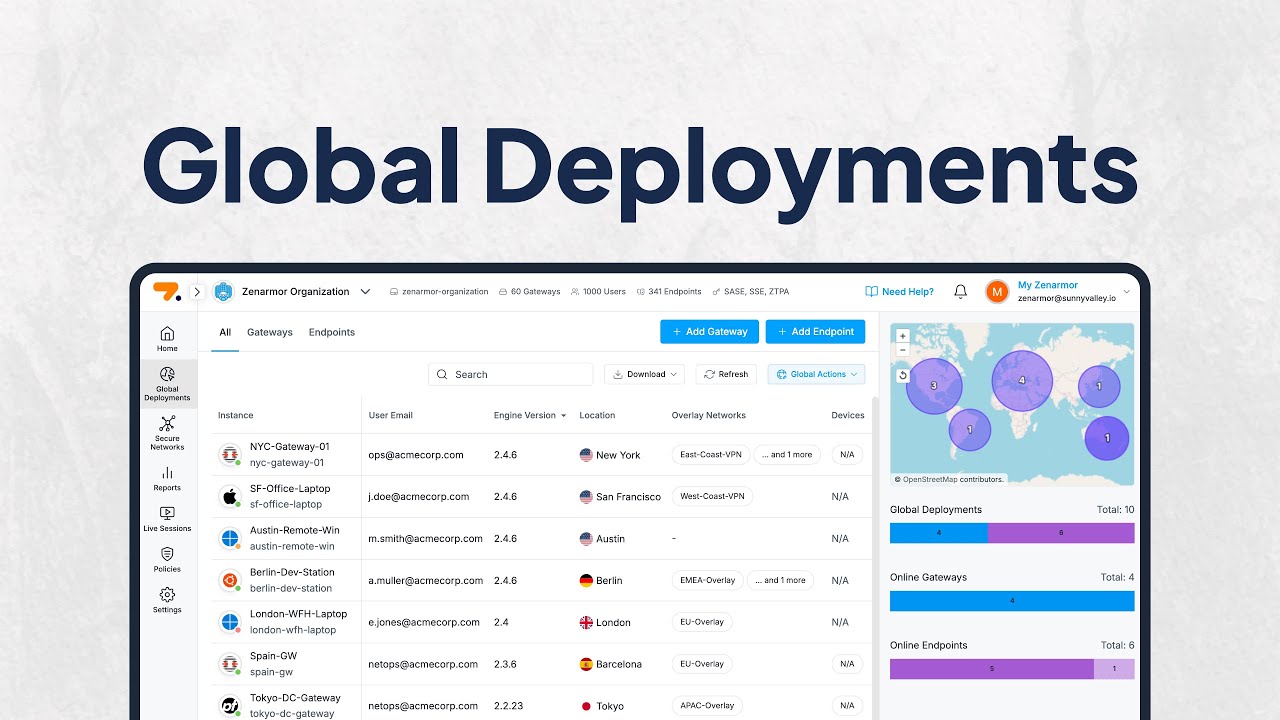This screenshot has height=720, width=1280.
Task: Expand '... and 1 more' in New York row
Action: [787, 454]
